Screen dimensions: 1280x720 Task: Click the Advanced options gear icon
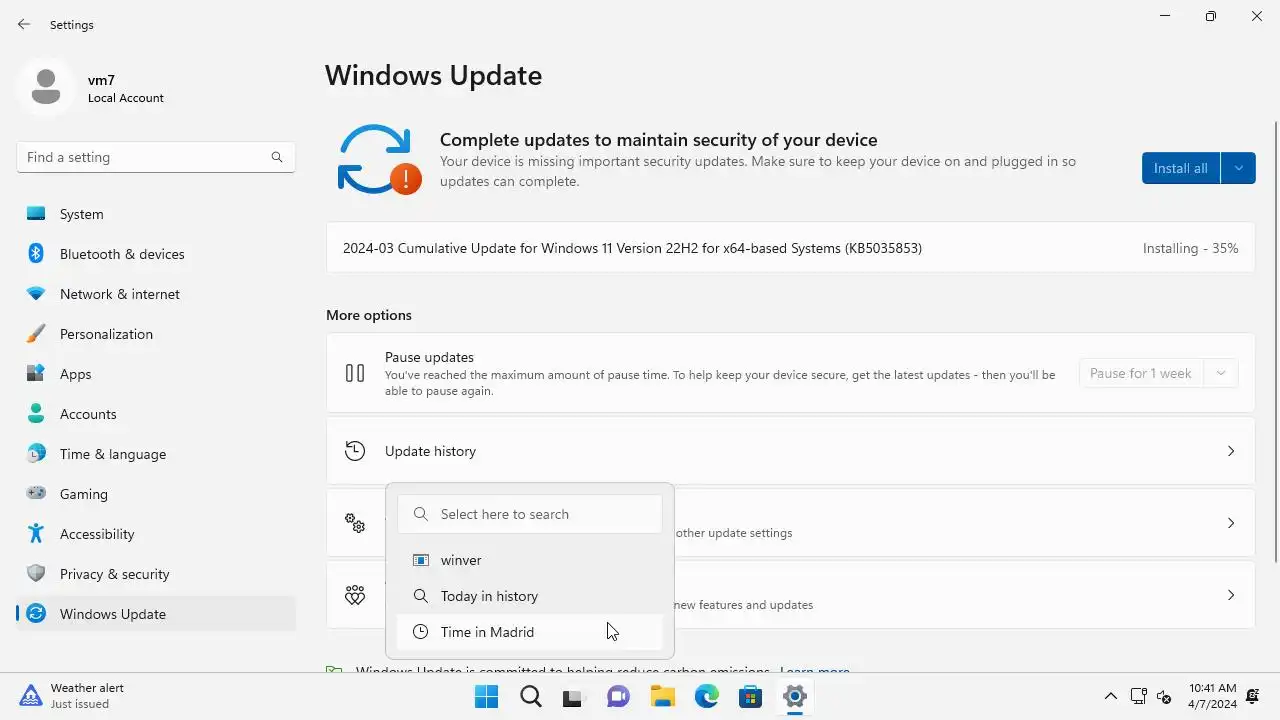coord(355,523)
